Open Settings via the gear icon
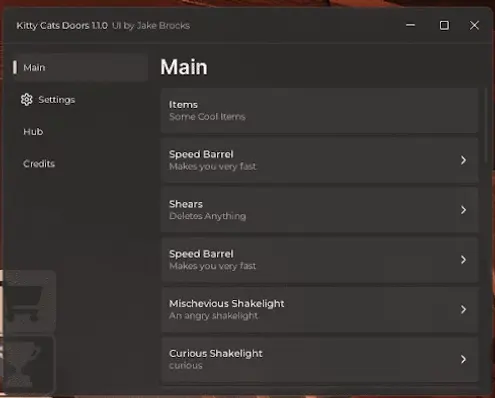Image resolution: width=495 pixels, height=398 pixels. tap(27, 99)
